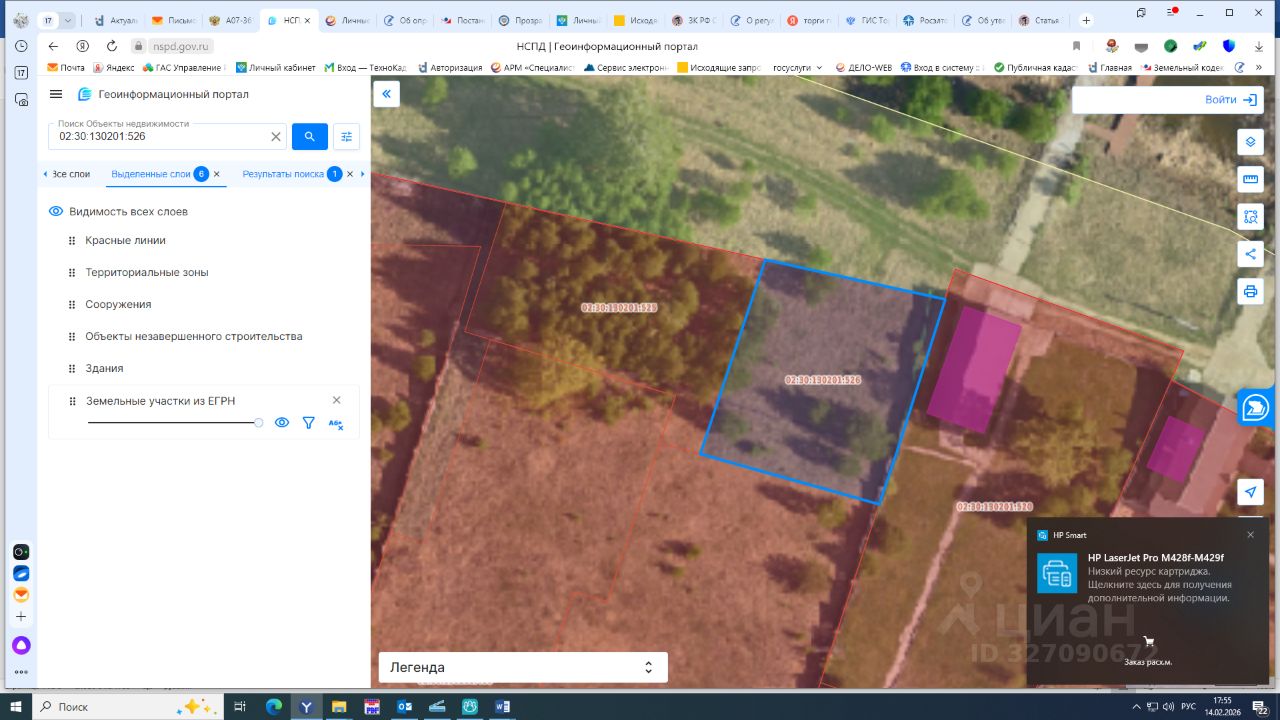Toggle labels for the land plots layer
The height and width of the screenshot is (720, 1280).
[336, 423]
